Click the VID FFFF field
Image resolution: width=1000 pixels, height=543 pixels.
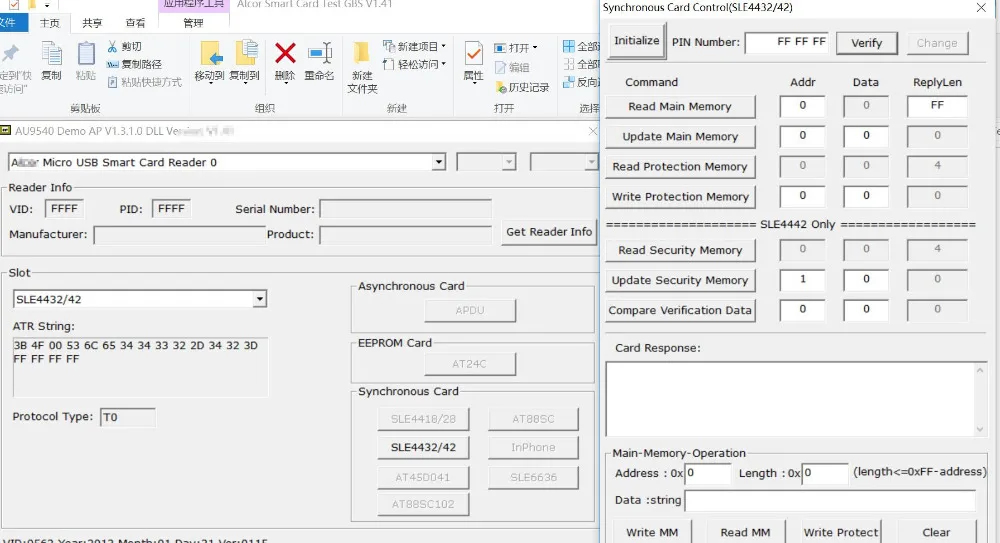(64, 209)
